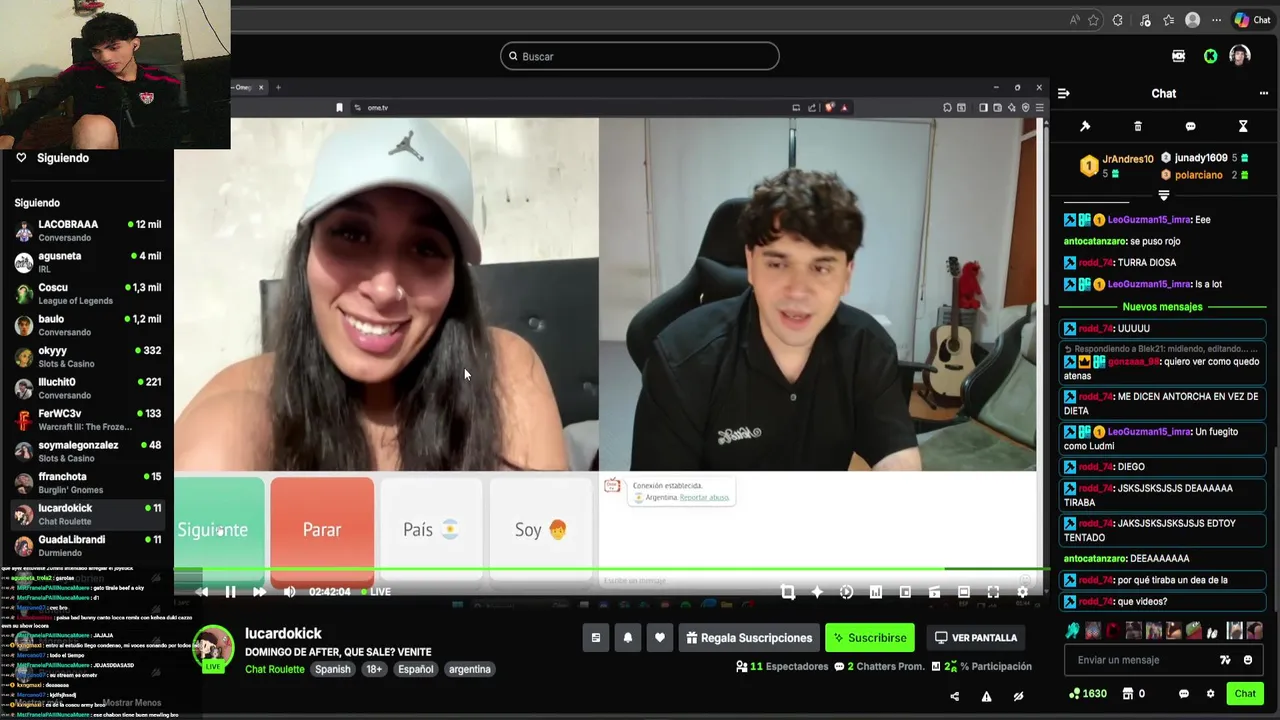Report the stream with warning triangle icon

tap(986, 696)
